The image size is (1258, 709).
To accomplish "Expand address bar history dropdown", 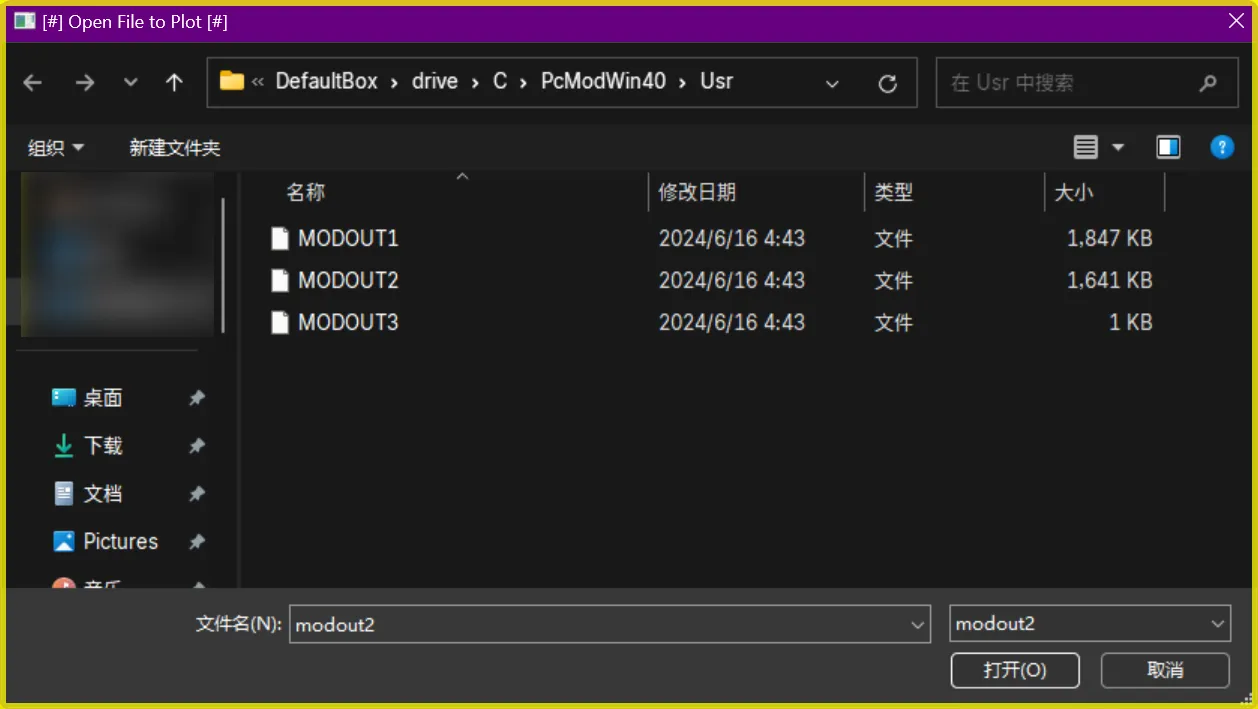I will [832, 84].
